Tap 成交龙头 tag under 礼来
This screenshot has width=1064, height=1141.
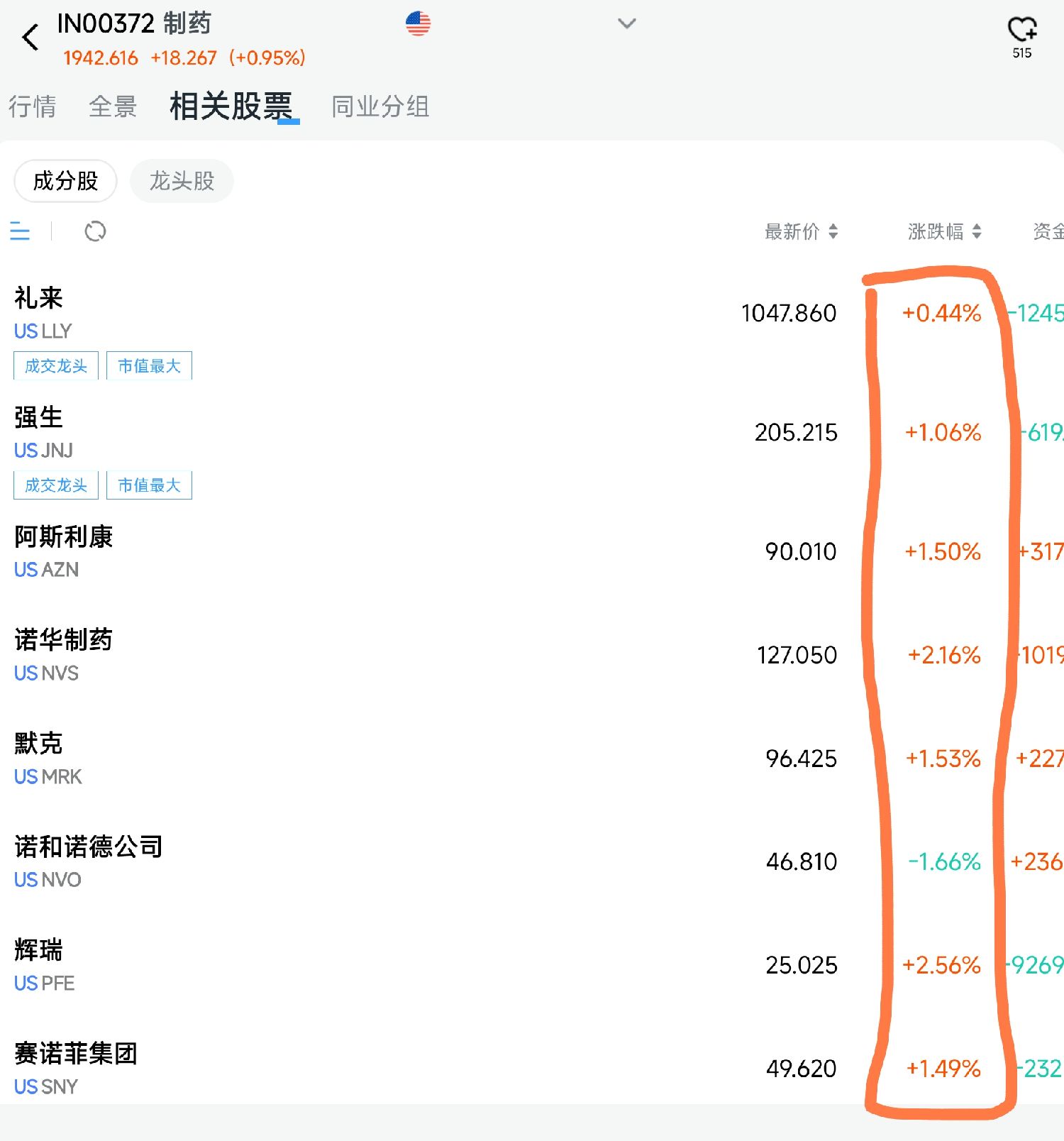(56, 365)
